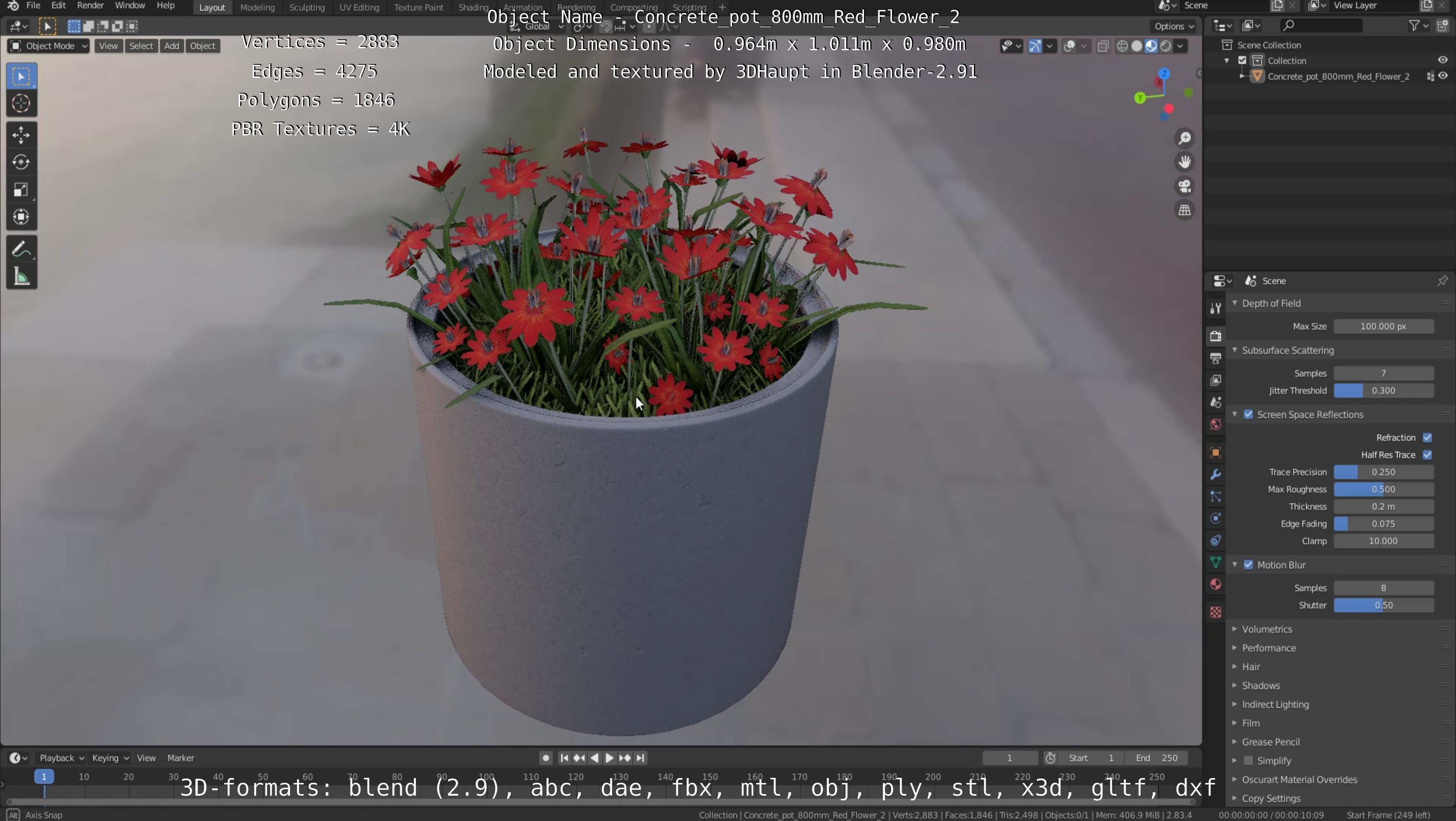Image resolution: width=1456 pixels, height=821 pixels.
Task: Click the Pan view hand icon
Action: click(1185, 162)
